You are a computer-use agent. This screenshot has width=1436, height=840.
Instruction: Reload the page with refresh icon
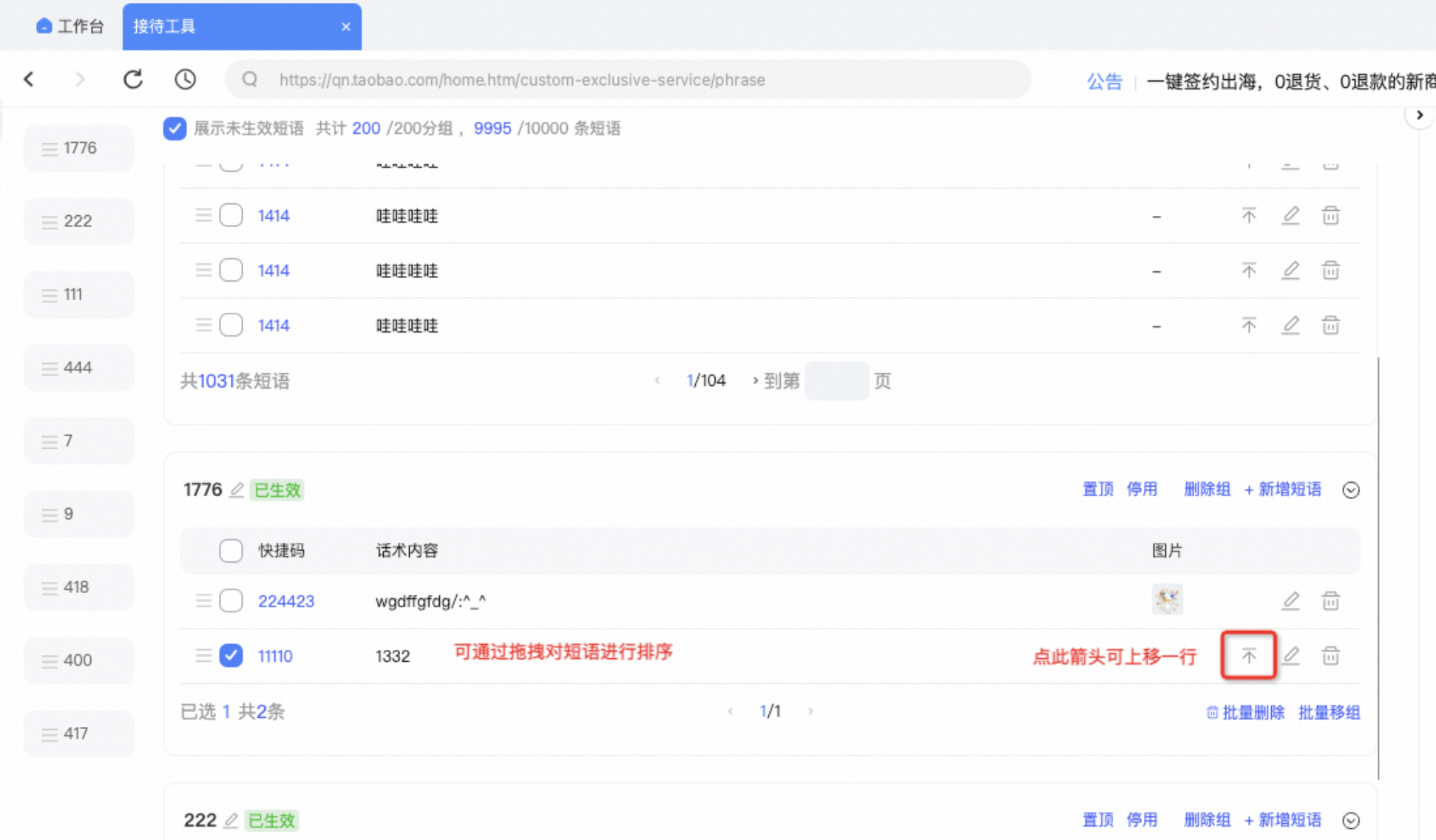click(x=133, y=79)
